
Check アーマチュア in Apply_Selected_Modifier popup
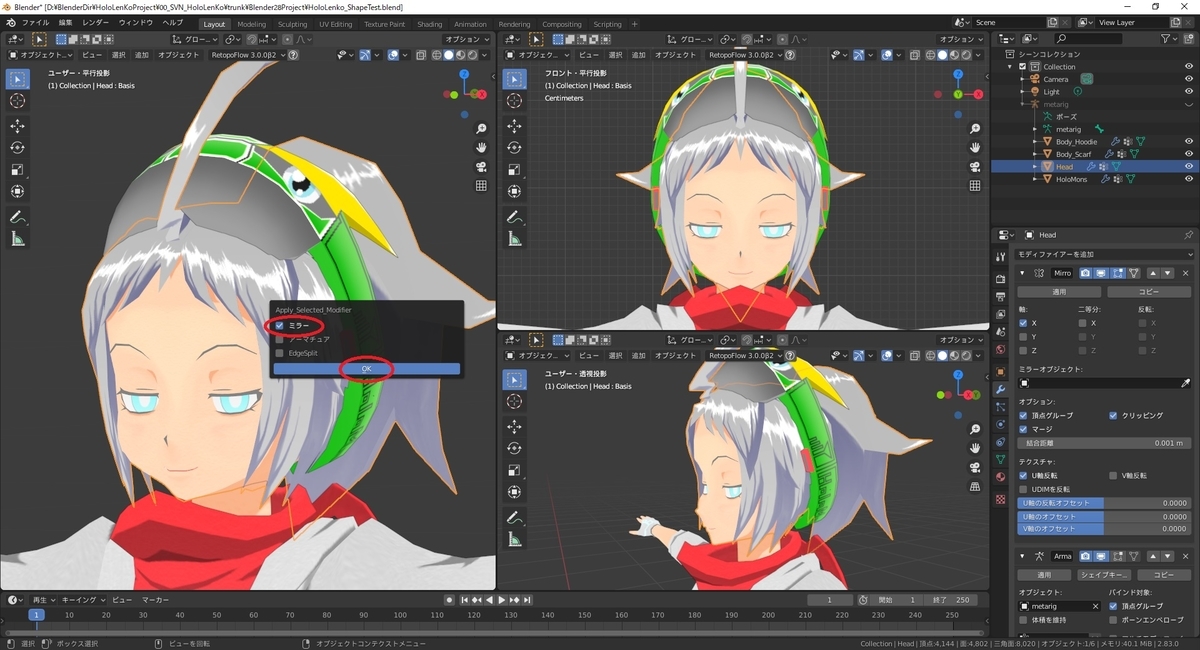pos(280,339)
